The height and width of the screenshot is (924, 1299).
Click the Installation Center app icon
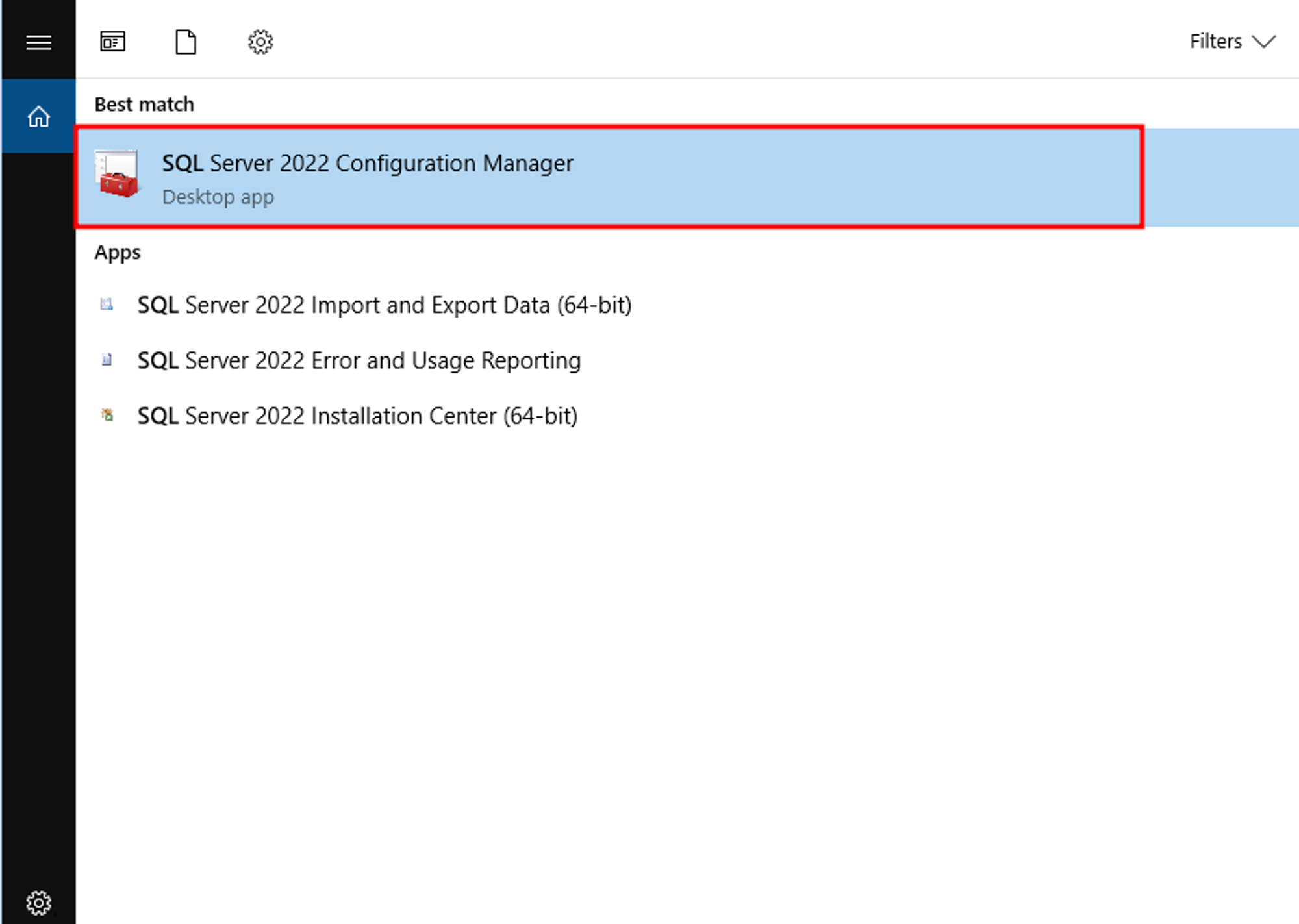click(107, 414)
